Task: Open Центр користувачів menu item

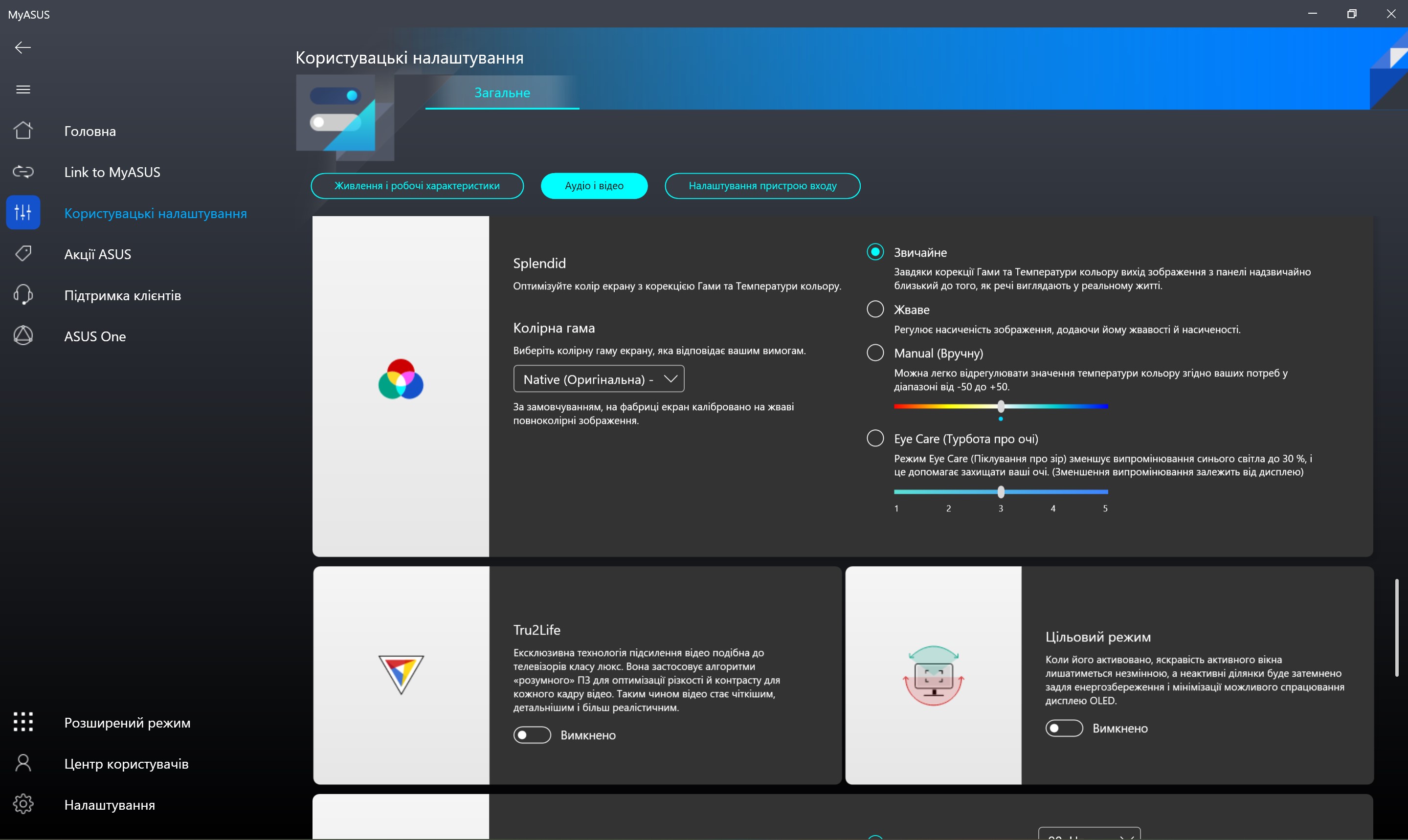Action: [x=126, y=764]
